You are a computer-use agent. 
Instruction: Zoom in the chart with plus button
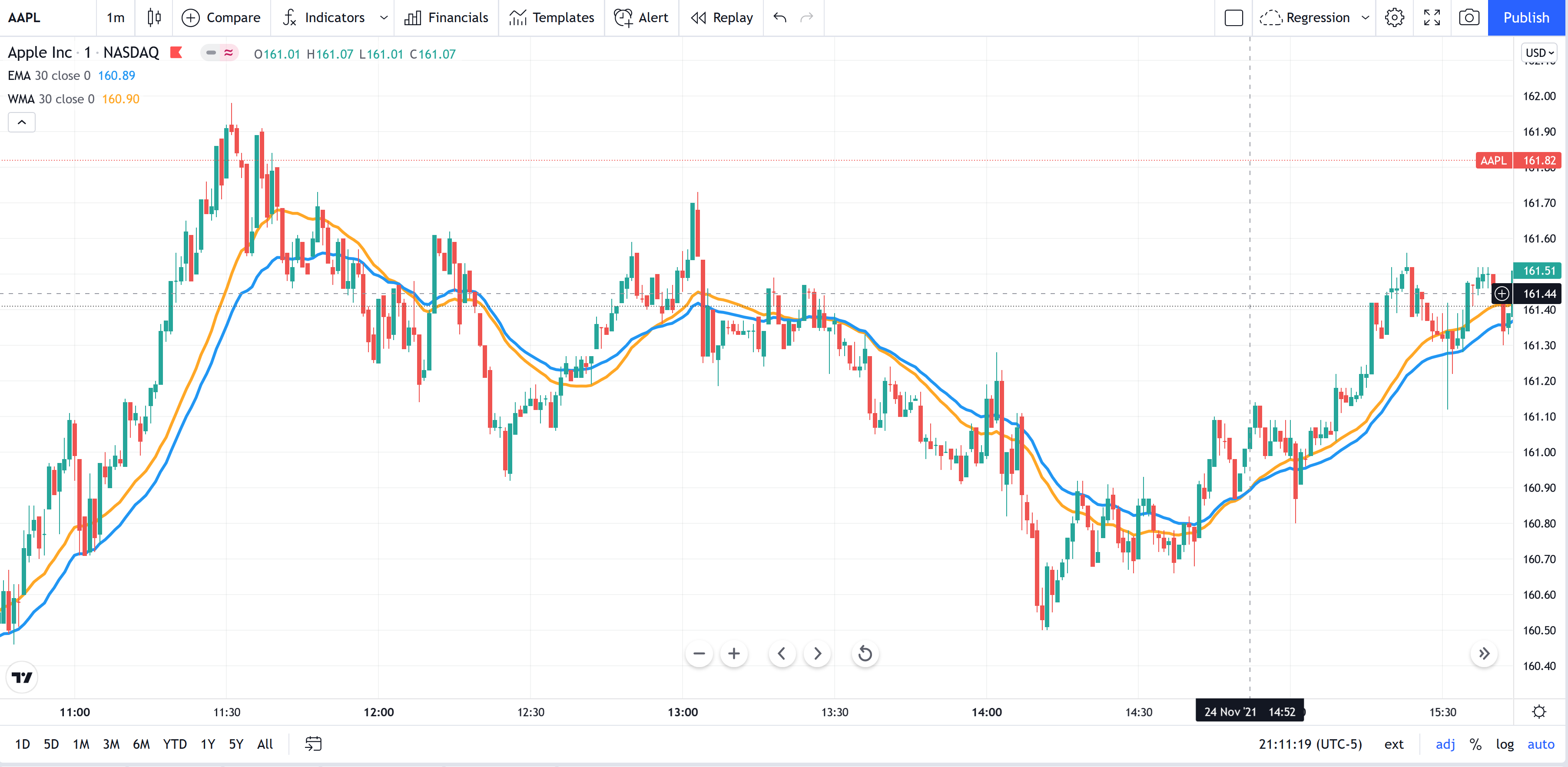[x=734, y=654]
